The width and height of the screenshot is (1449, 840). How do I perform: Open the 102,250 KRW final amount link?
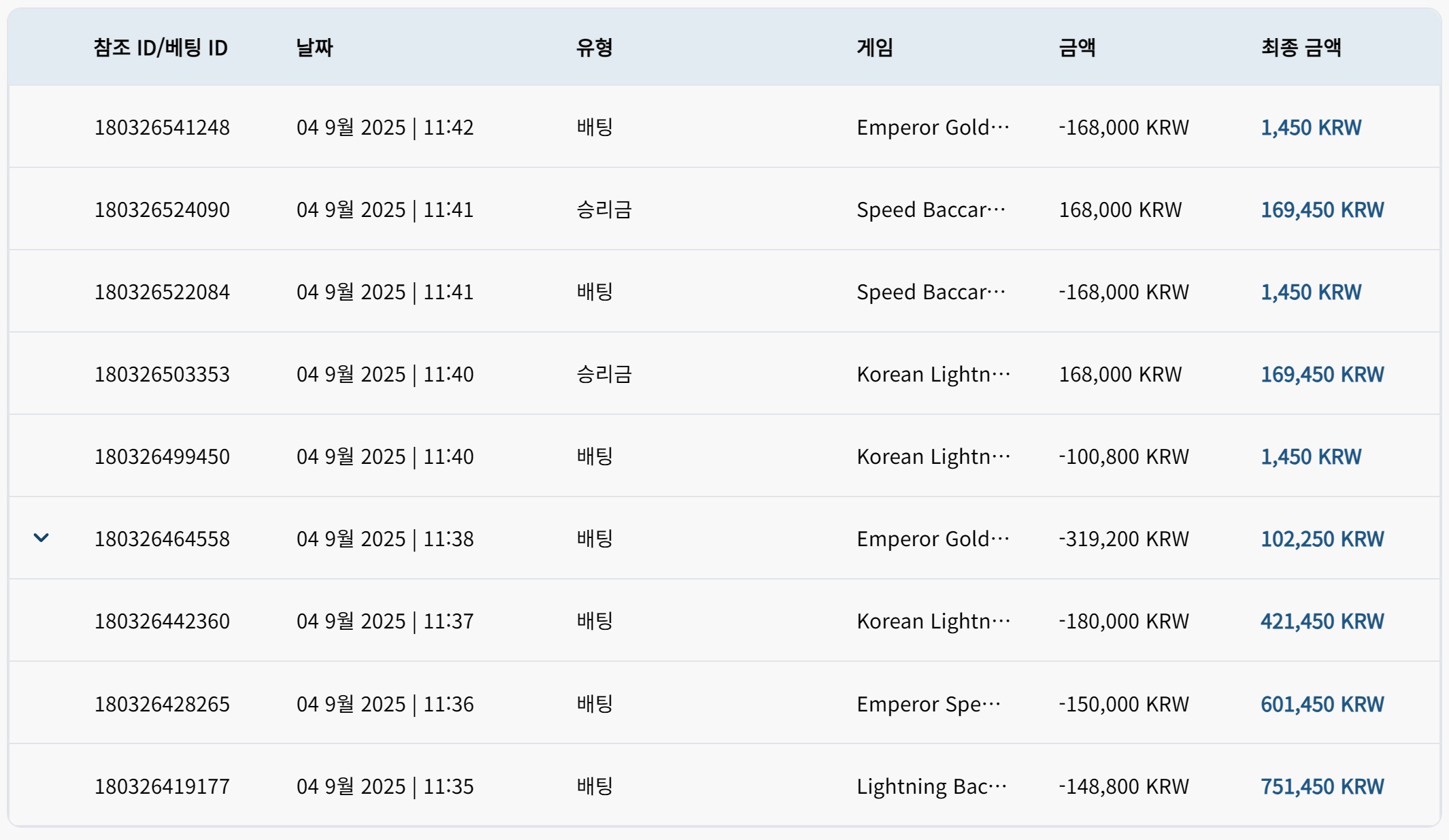(x=1322, y=539)
